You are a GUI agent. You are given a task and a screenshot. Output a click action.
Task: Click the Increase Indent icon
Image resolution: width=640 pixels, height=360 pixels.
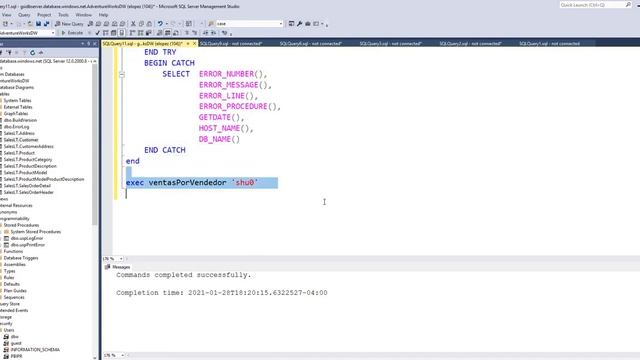tap(213, 33)
